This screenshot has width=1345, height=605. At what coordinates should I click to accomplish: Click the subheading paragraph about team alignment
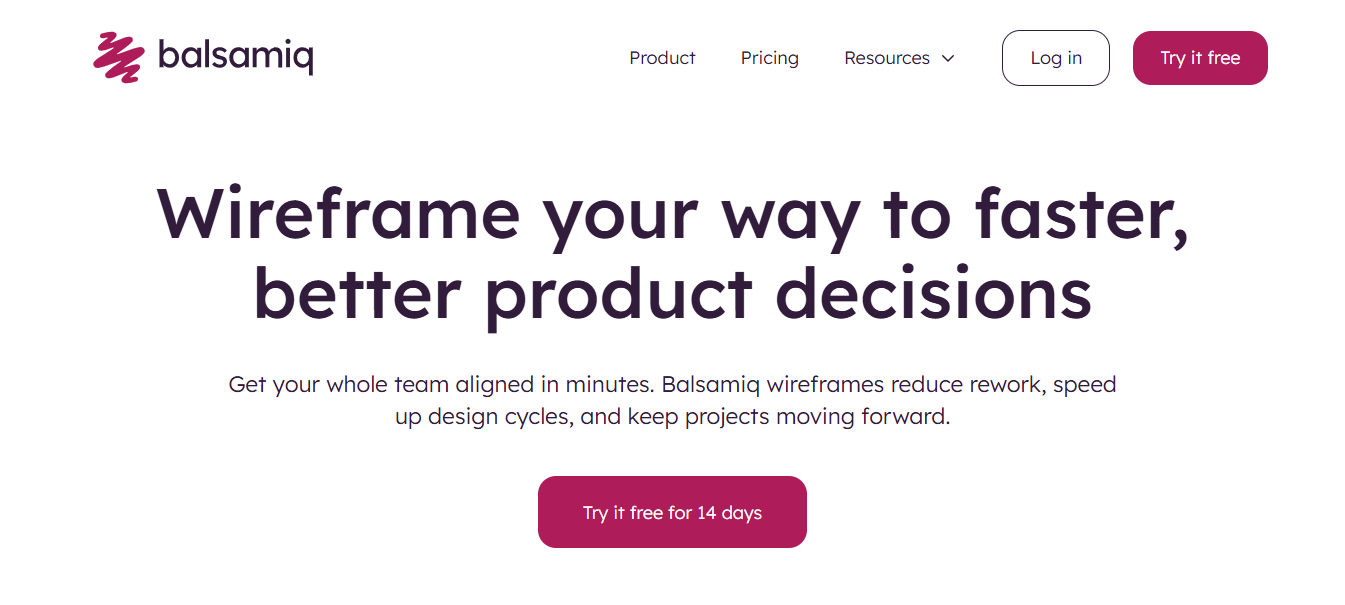672,399
